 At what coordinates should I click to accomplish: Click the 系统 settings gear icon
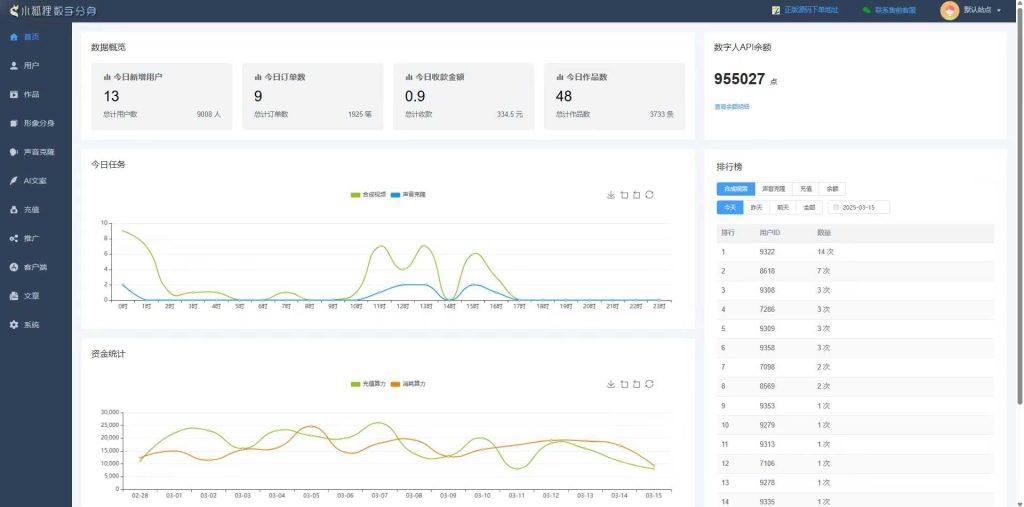[x=14, y=325]
